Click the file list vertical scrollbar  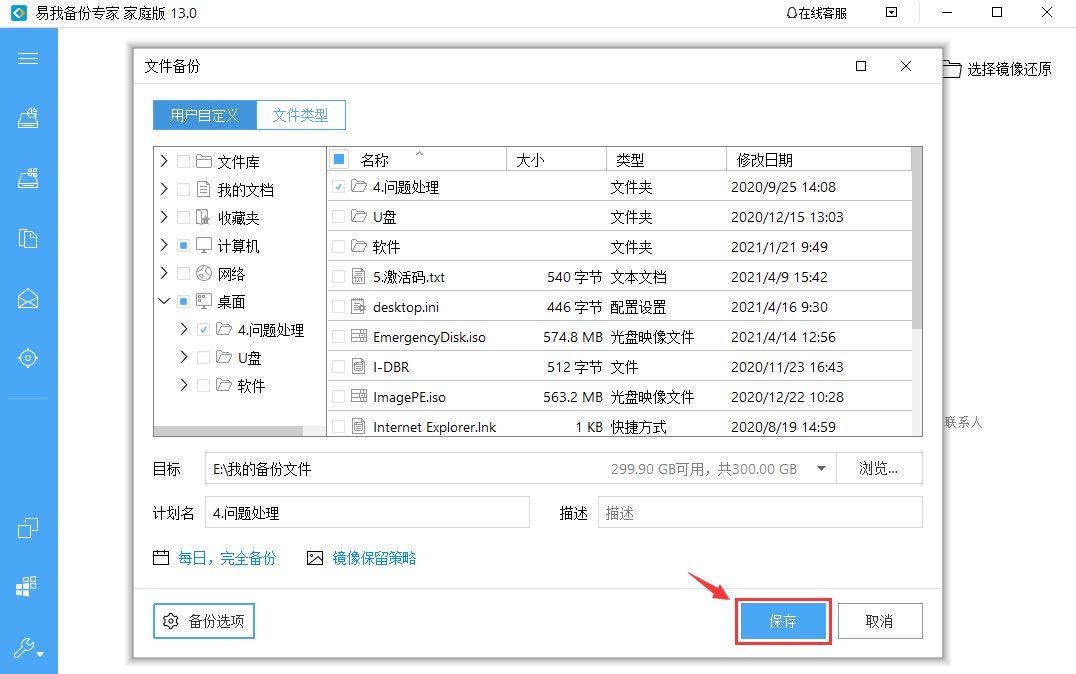[917, 237]
